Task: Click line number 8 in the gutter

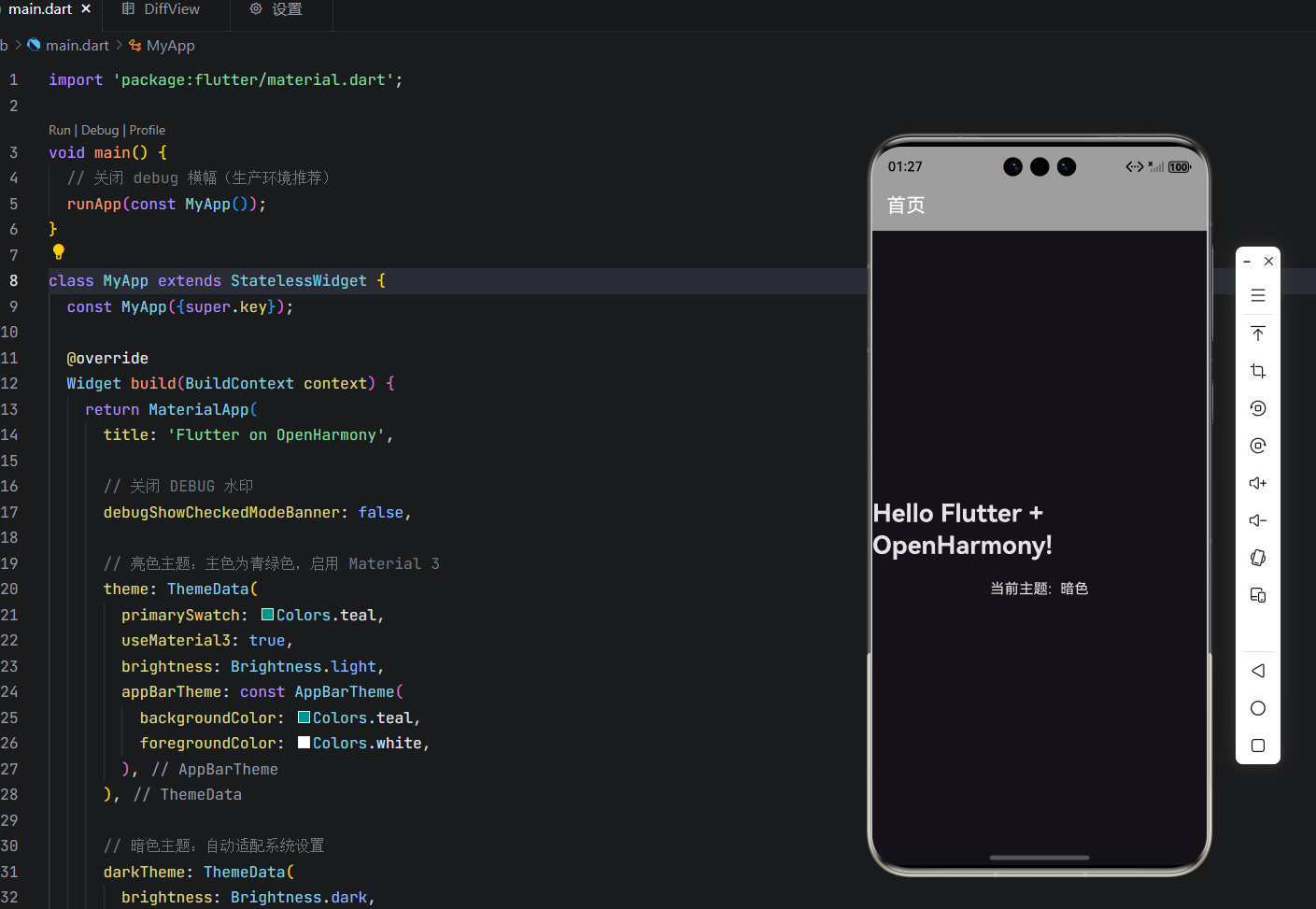Action: click(13, 280)
